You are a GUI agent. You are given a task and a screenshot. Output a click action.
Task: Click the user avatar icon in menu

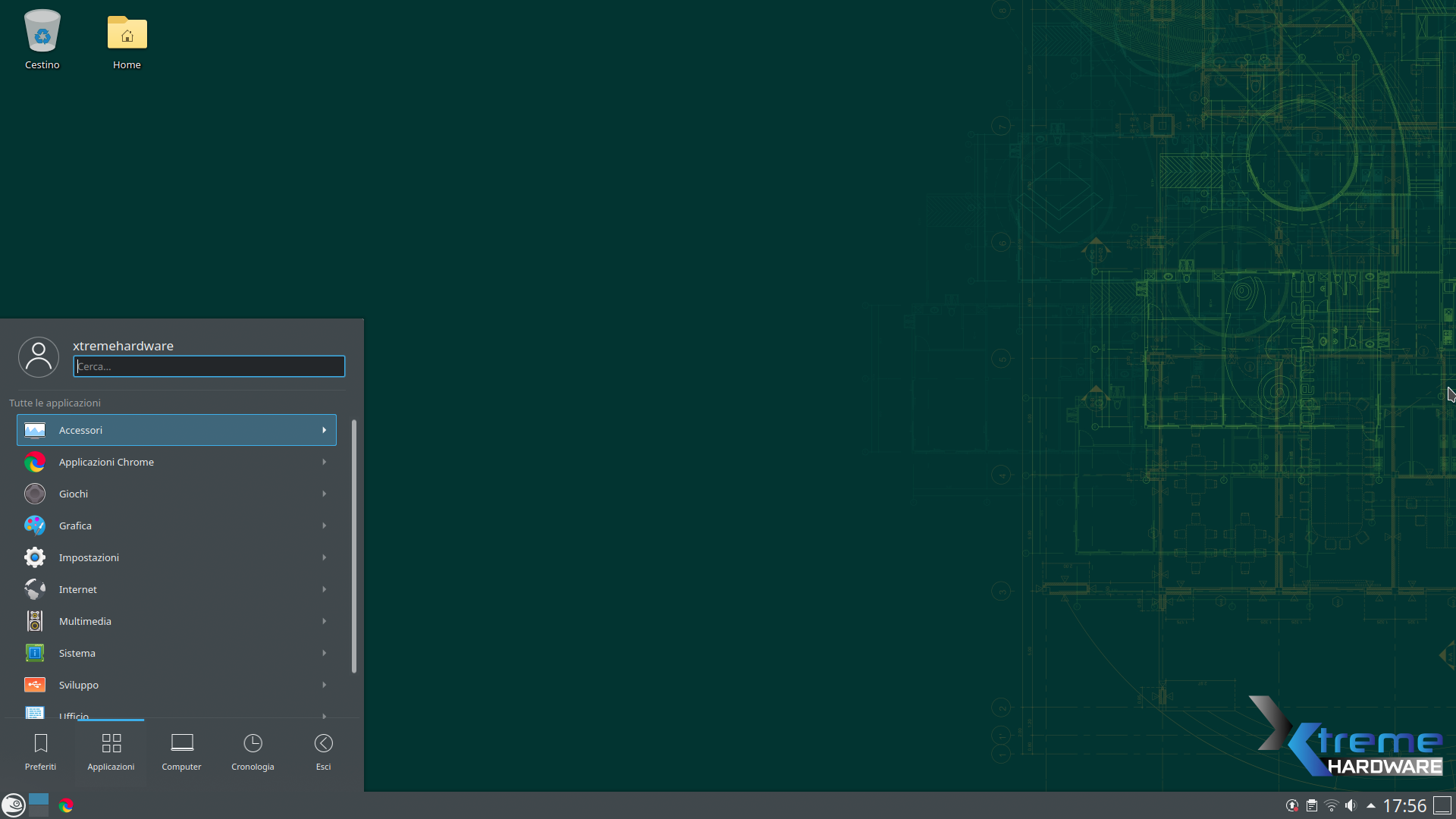39,357
